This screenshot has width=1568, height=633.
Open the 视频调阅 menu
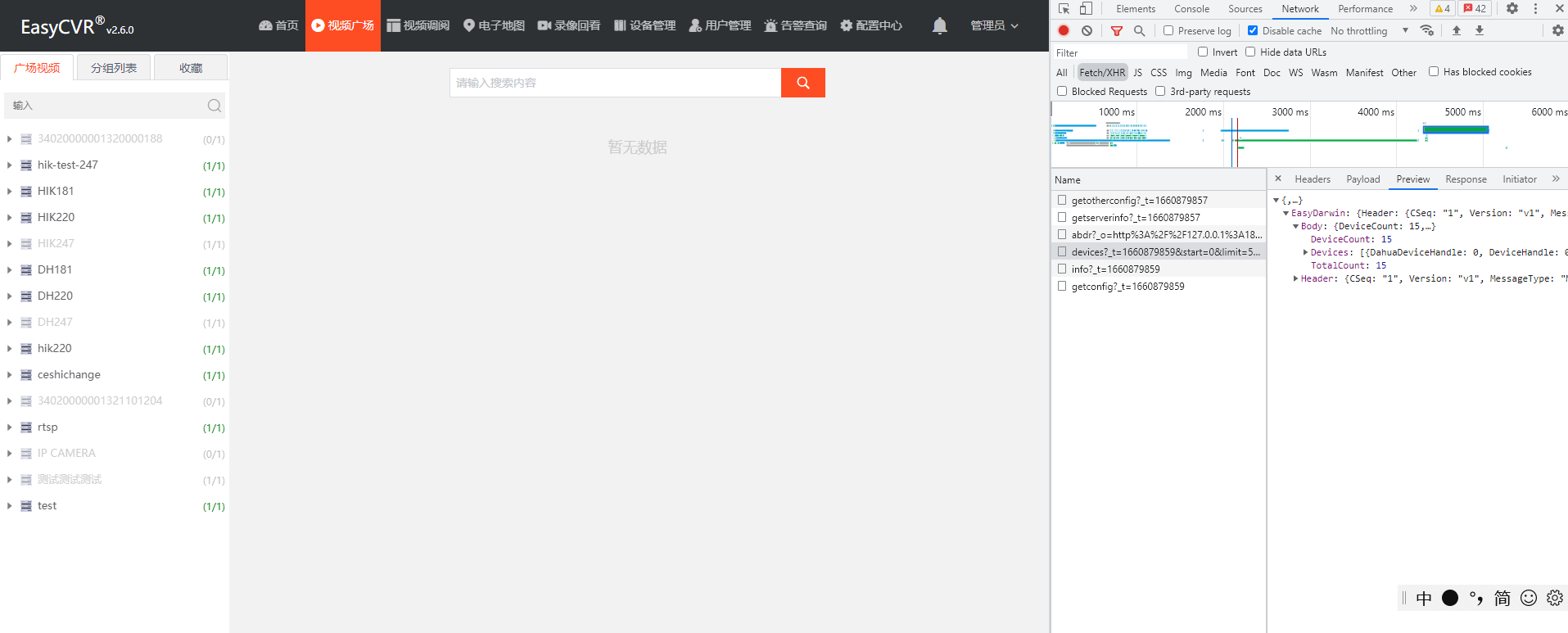[x=418, y=25]
